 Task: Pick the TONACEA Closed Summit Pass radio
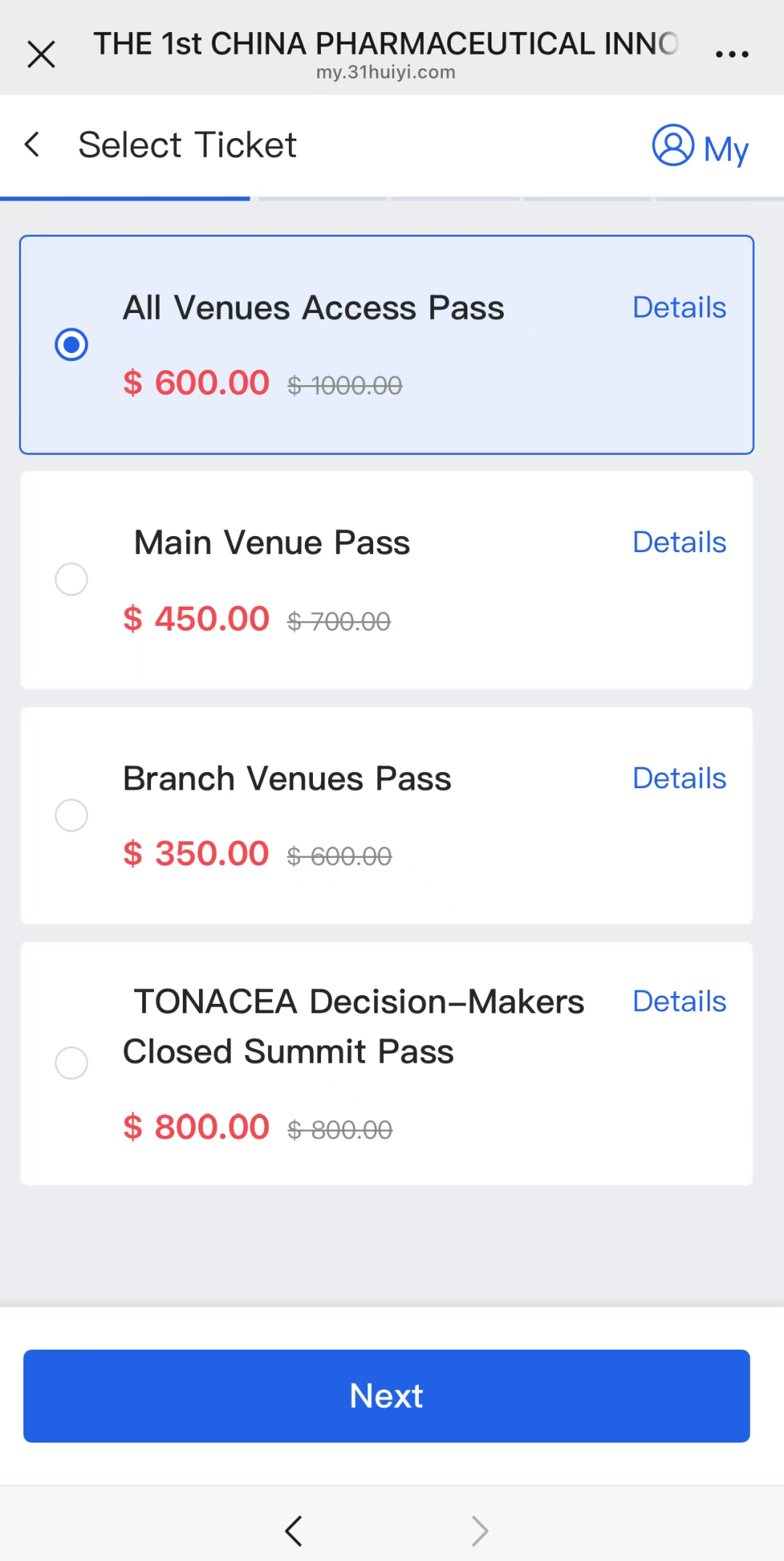(x=71, y=1063)
